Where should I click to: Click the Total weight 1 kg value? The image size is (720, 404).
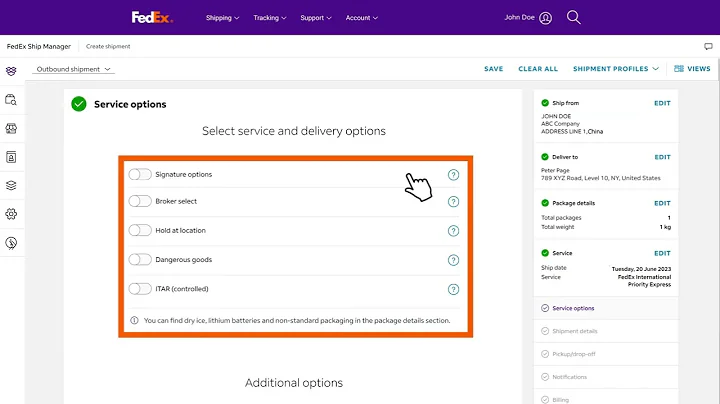coord(665,227)
